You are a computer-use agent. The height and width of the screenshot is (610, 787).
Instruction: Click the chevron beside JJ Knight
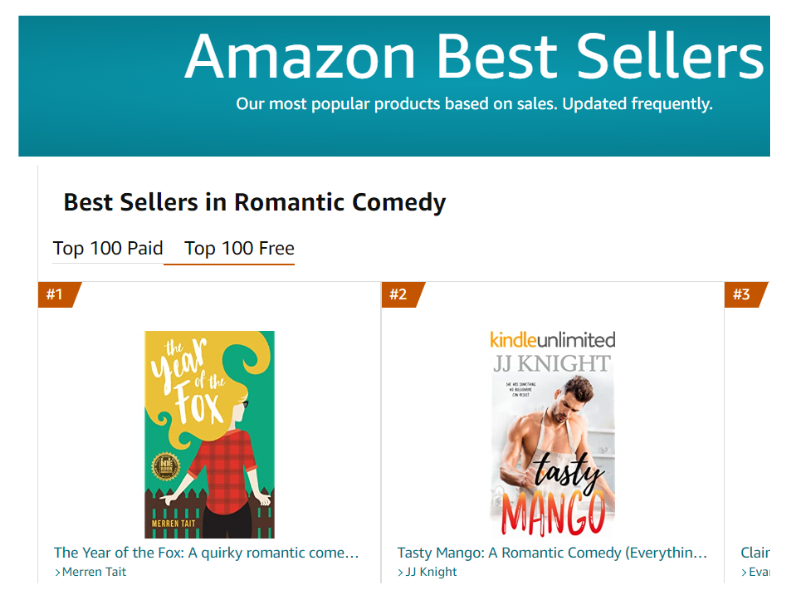tap(401, 572)
